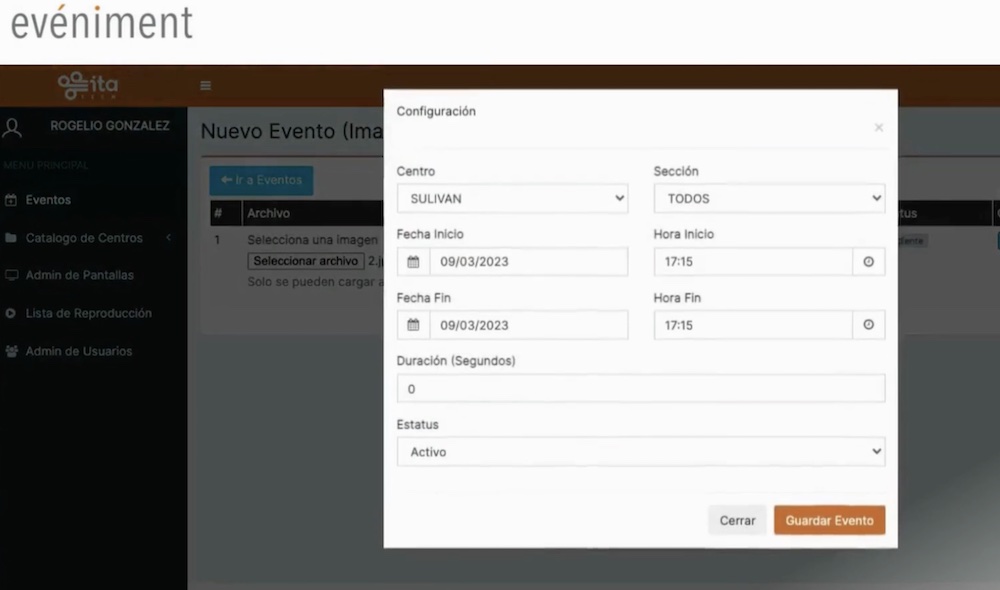Open Admin de Usuarios menu item

click(78, 351)
